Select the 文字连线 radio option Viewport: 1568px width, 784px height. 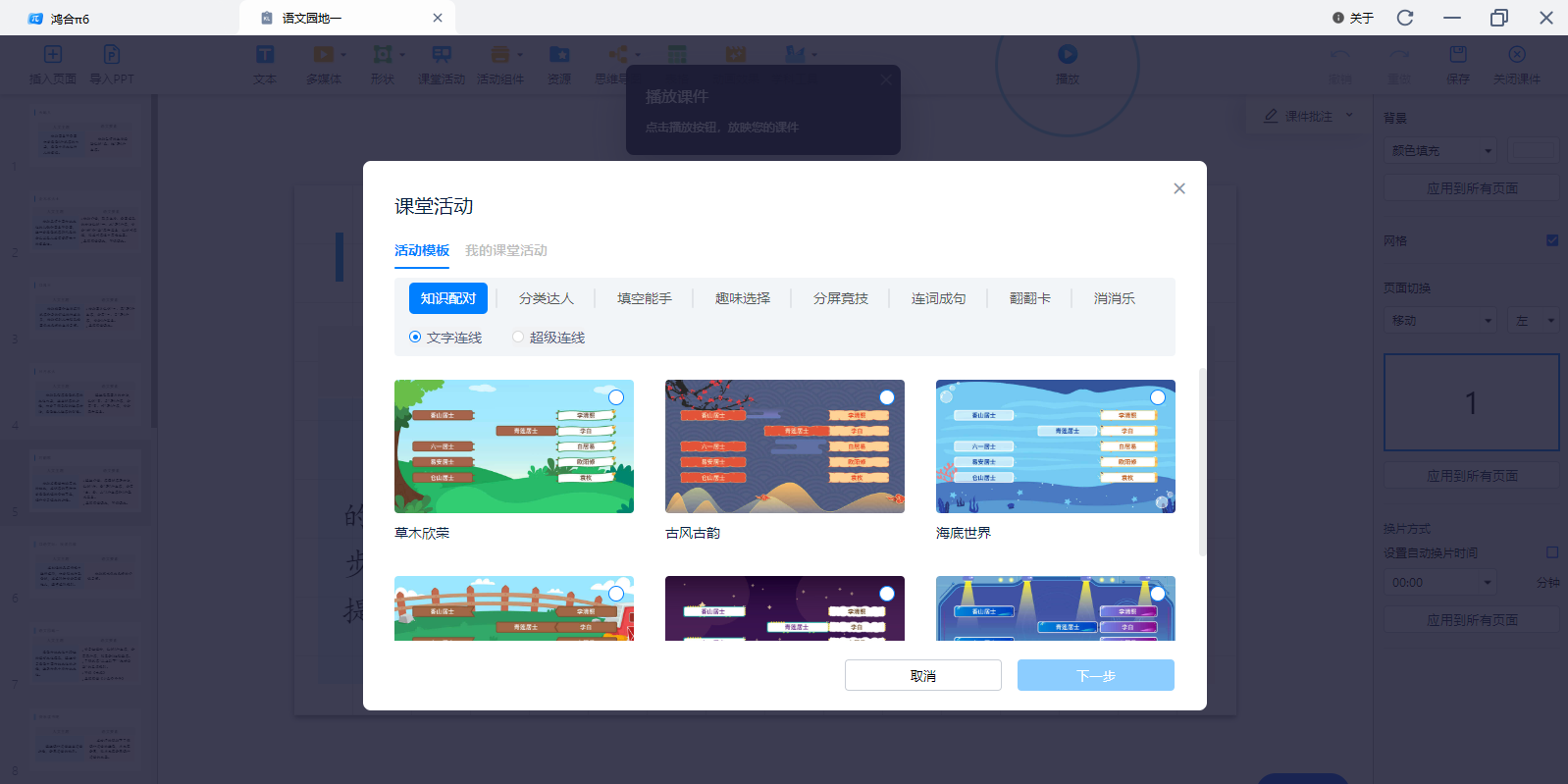[x=415, y=338]
